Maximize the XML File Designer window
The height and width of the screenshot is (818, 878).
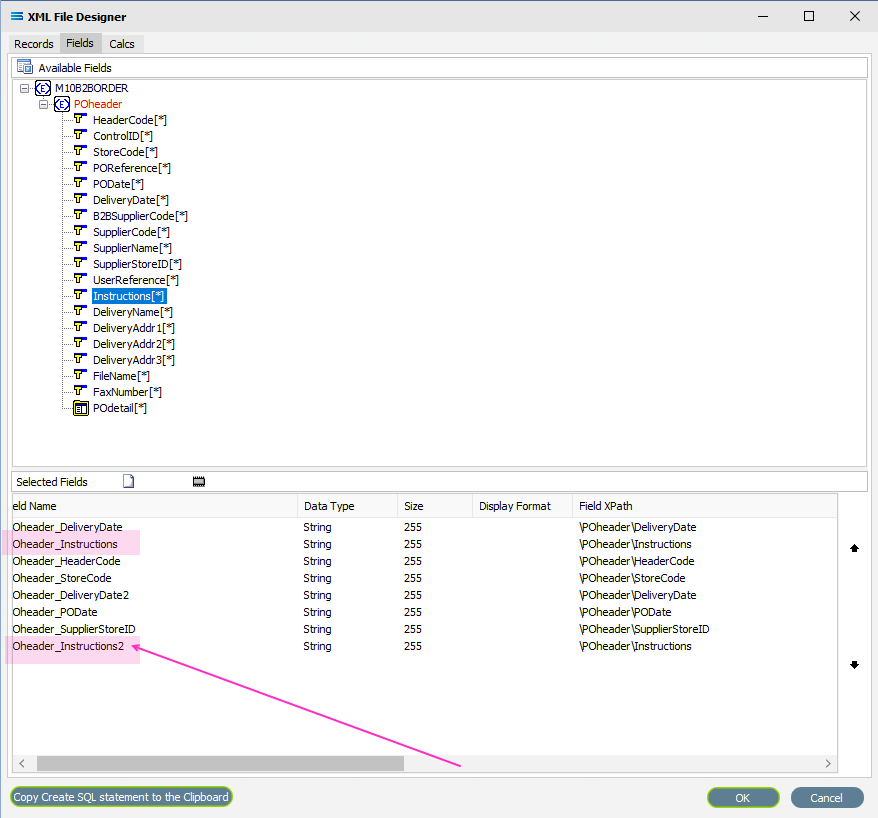tap(809, 16)
